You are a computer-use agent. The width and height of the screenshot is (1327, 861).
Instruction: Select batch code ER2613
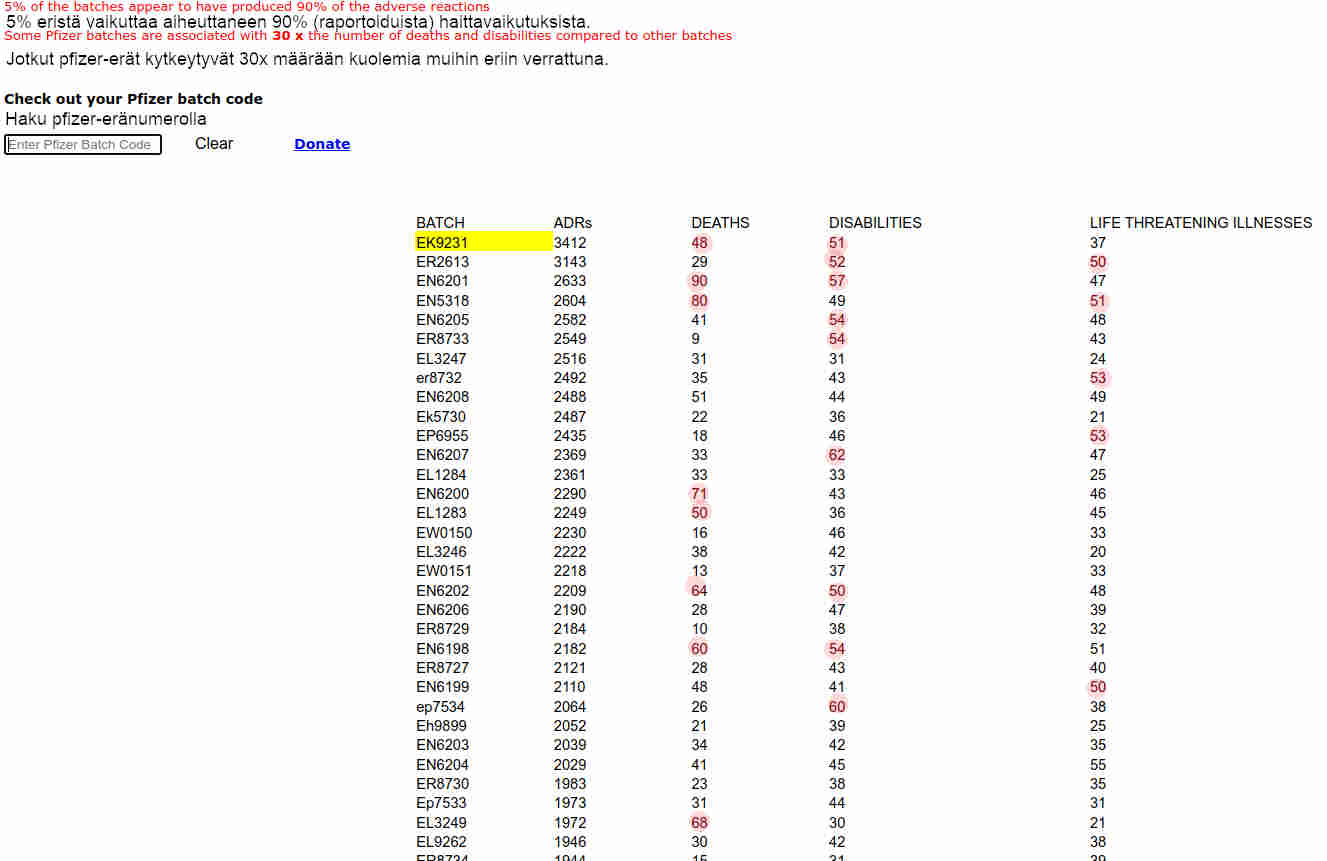point(442,262)
